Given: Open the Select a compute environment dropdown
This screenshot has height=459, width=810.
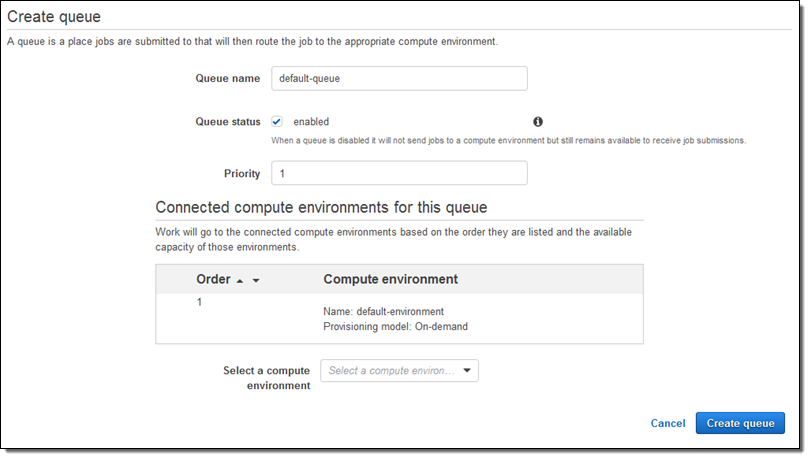Looking at the screenshot, I should pyautogui.click(x=399, y=371).
